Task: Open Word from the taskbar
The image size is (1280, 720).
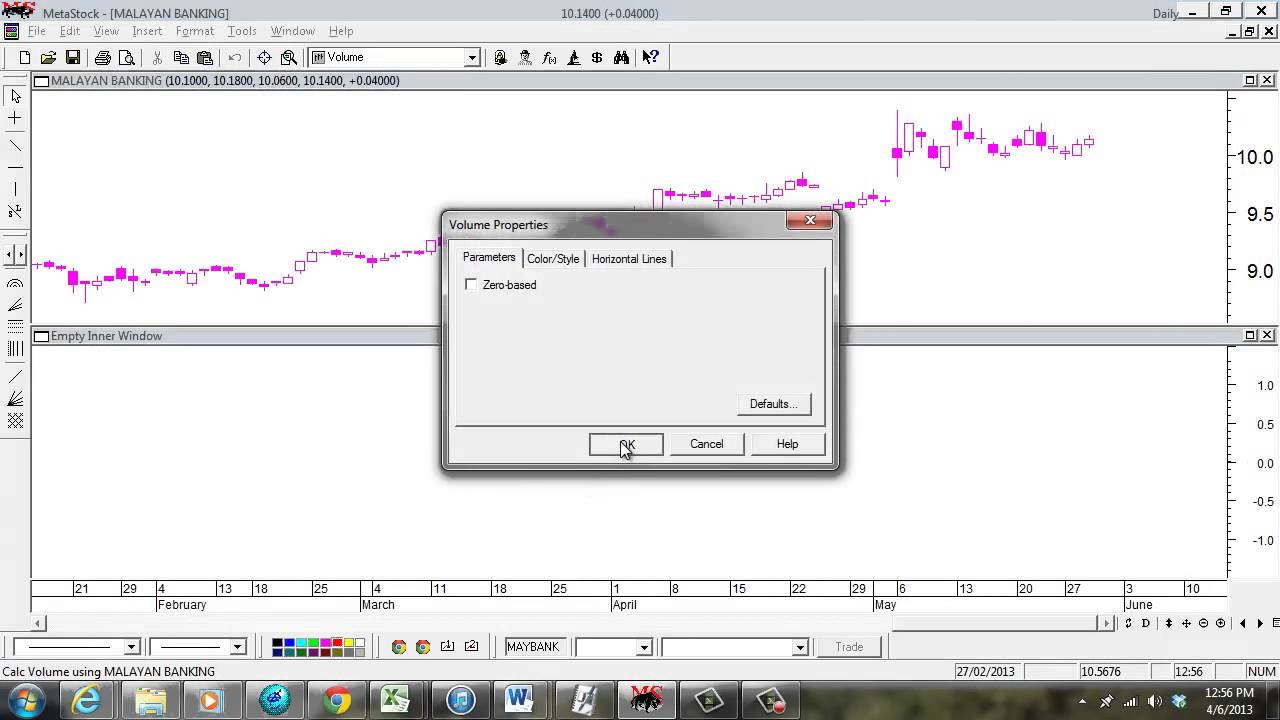Action: click(520, 701)
